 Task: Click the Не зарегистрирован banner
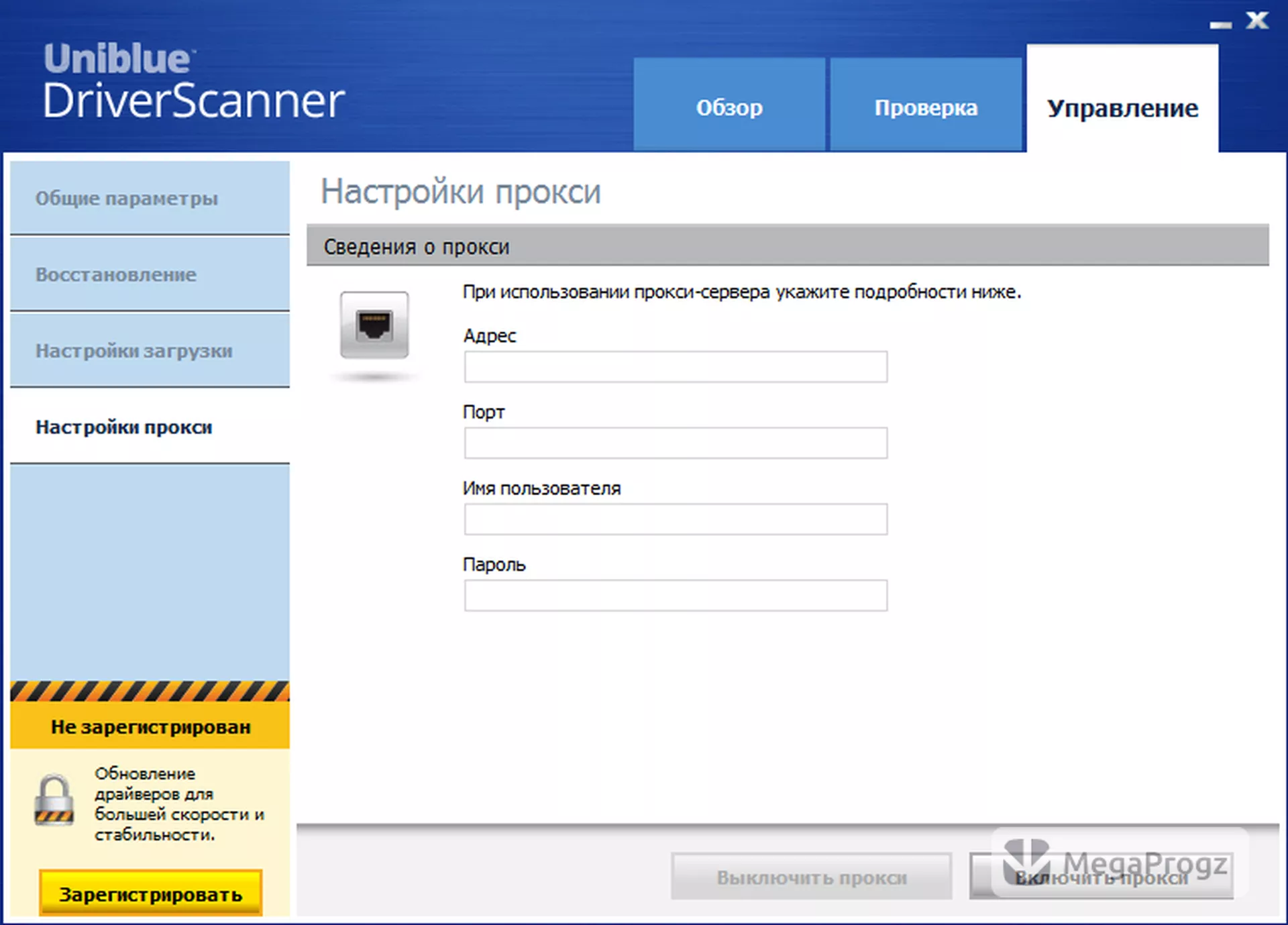click(x=150, y=726)
